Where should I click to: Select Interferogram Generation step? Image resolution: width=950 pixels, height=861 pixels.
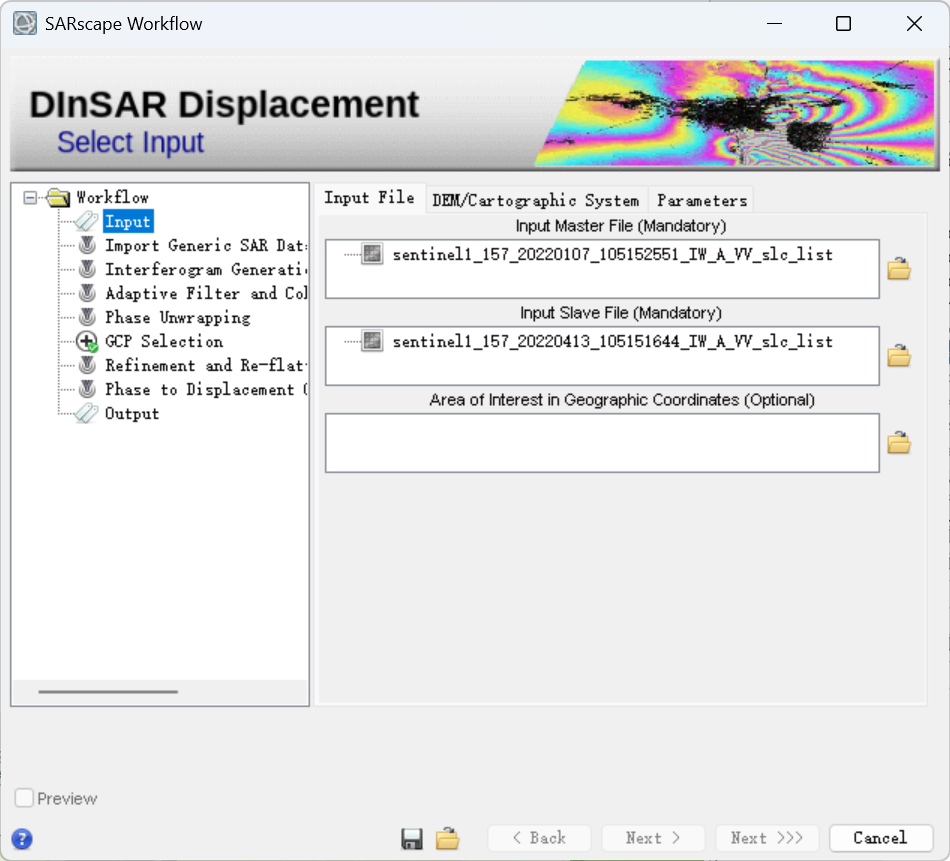click(205, 269)
